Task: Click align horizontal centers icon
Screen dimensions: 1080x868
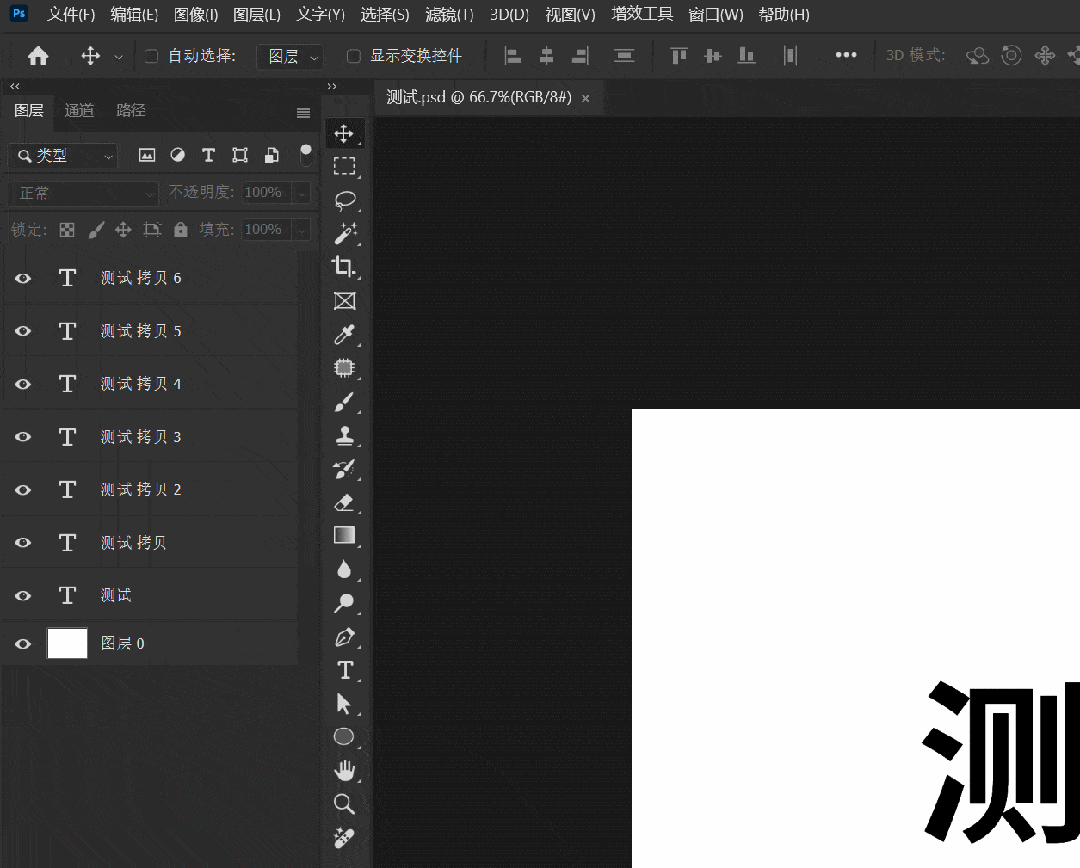Action: coord(546,56)
